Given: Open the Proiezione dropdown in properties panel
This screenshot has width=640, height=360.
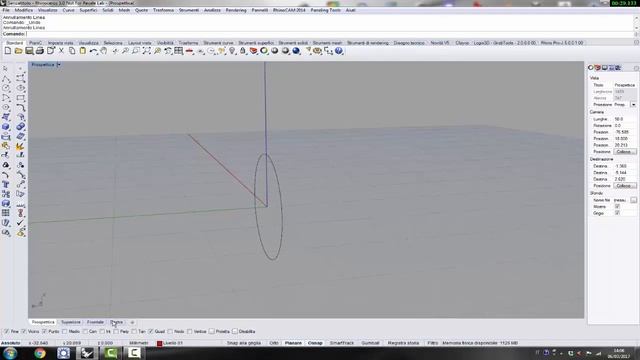Looking at the screenshot, I should click(633, 104).
